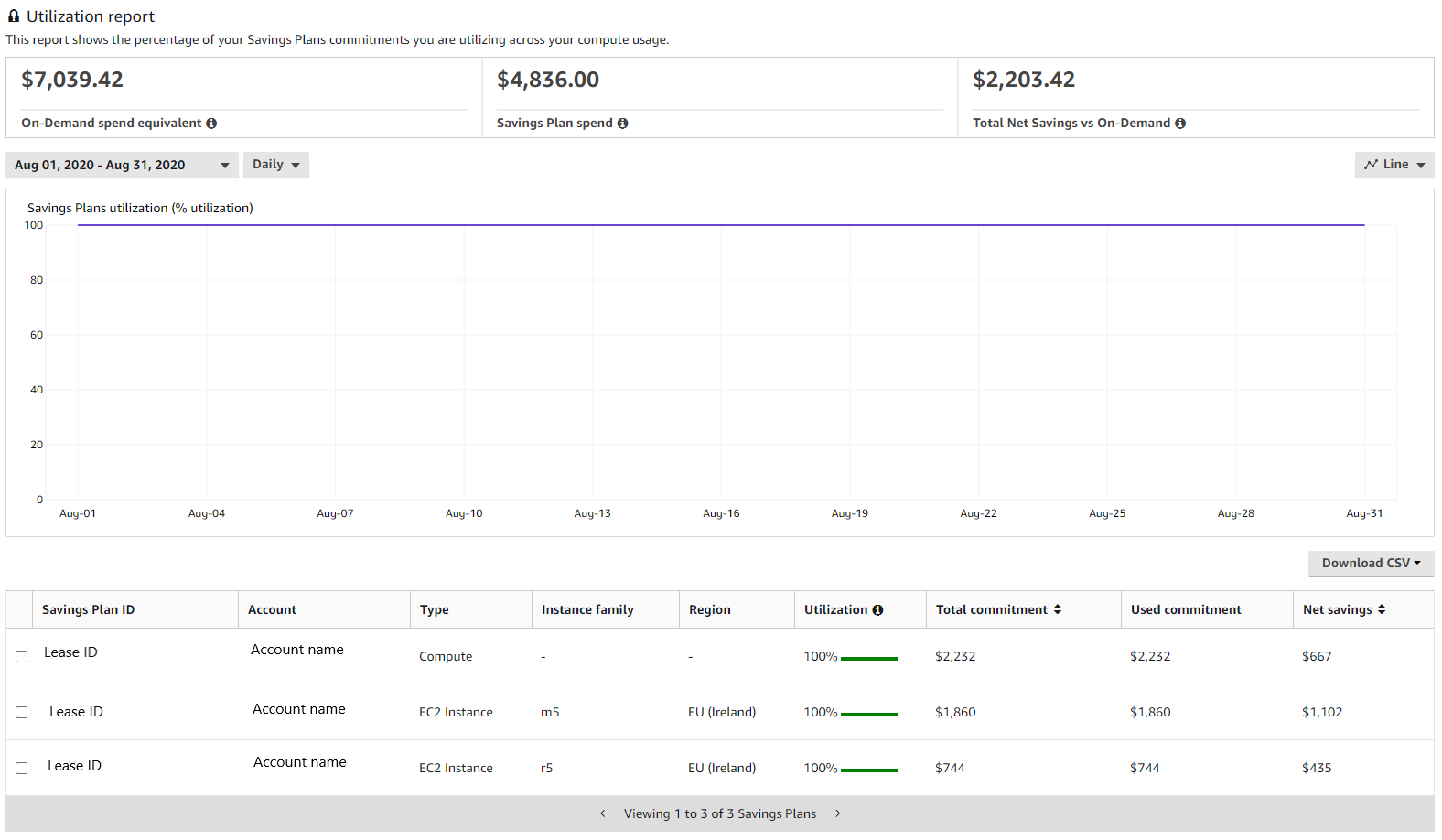The image size is (1442, 840).
Task: Go to previous page of Savings Plans
Action: pos(603,813)
